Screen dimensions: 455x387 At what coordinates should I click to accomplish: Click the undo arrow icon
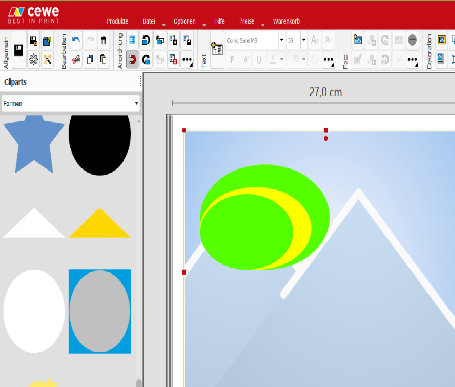point(76,40)
